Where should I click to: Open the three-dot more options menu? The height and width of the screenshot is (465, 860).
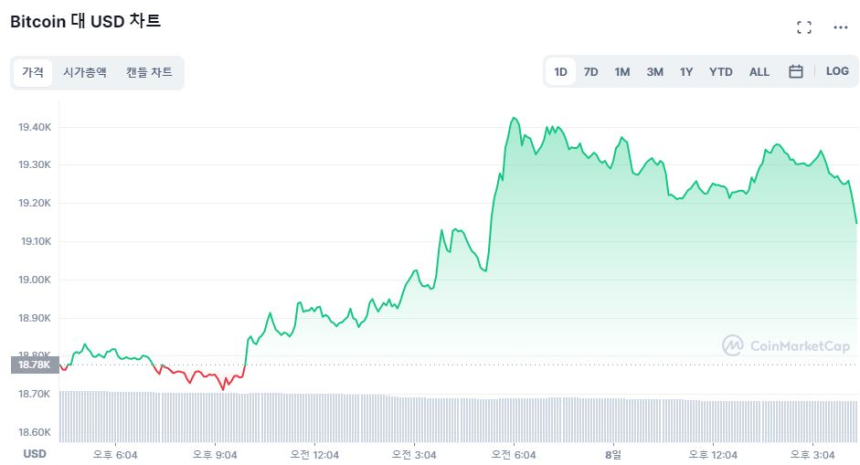coord(840,27)
